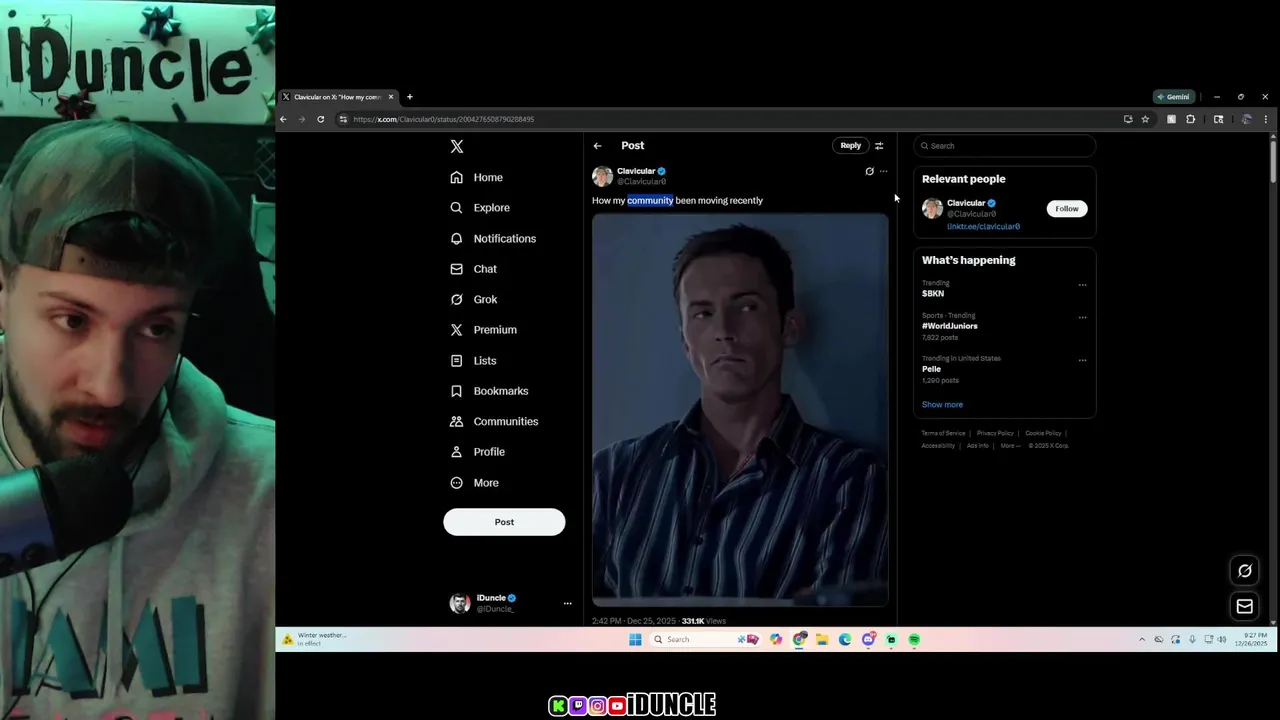Click the X Search field
The image size is (1280, 720).
tap(1005, 146)
